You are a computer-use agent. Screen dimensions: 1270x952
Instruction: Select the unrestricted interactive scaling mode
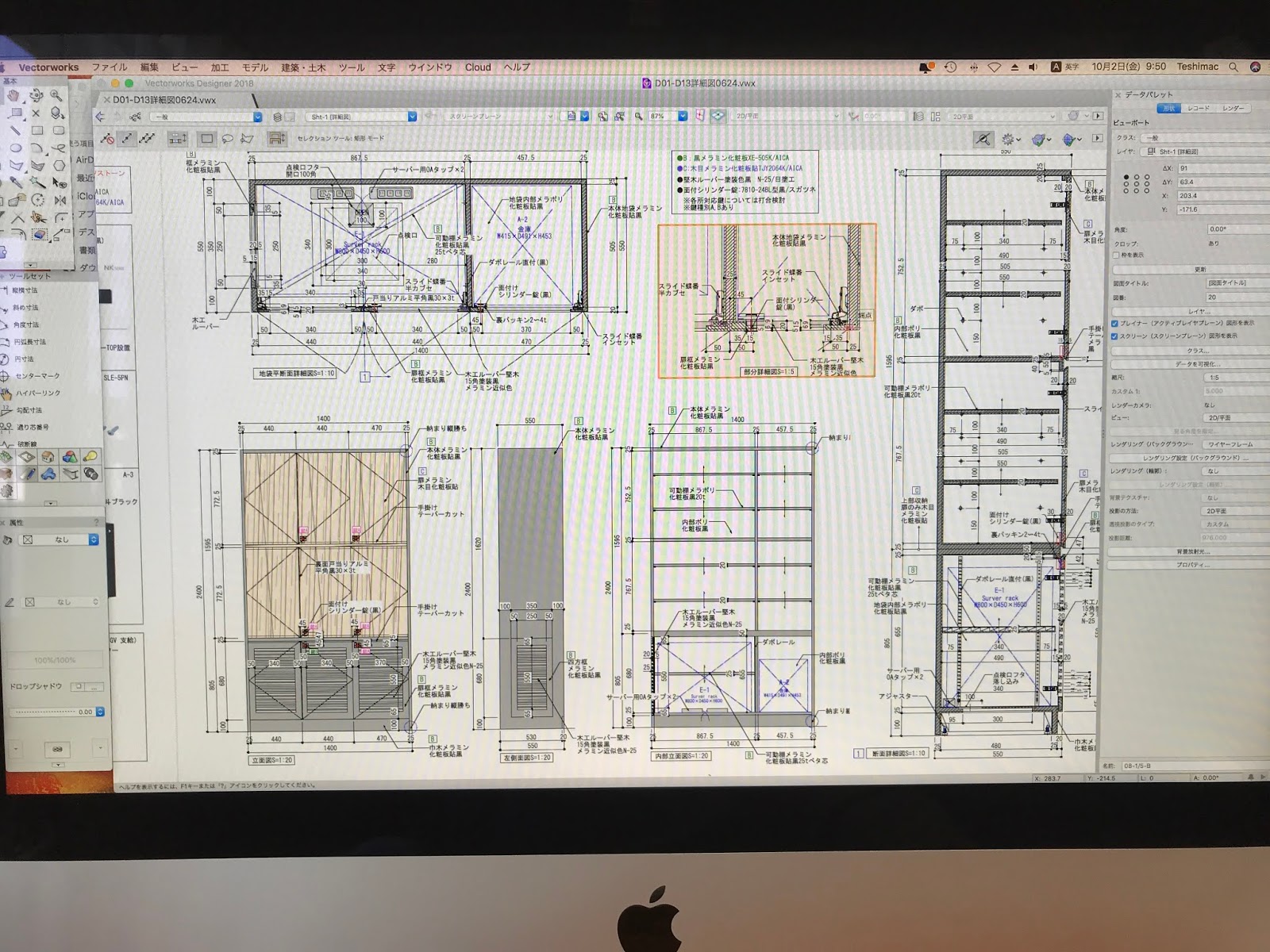pyautogui.click(x=147, y=138)
